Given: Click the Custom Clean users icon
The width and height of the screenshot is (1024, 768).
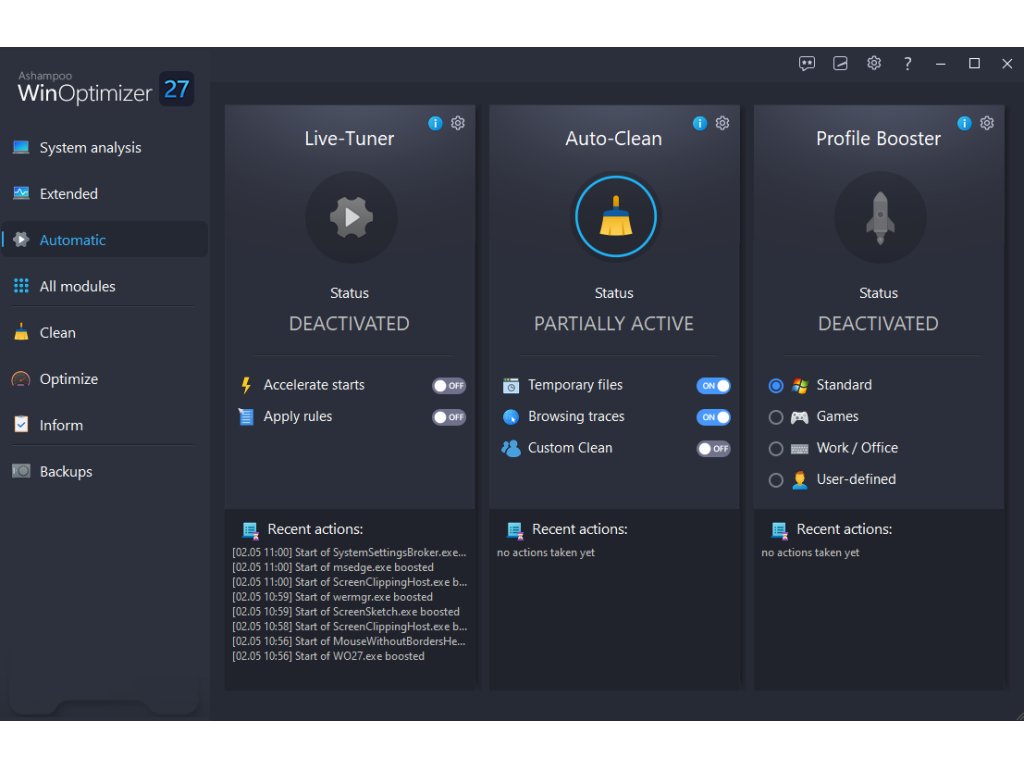Looking at the screenshot, I should (511, 448).
